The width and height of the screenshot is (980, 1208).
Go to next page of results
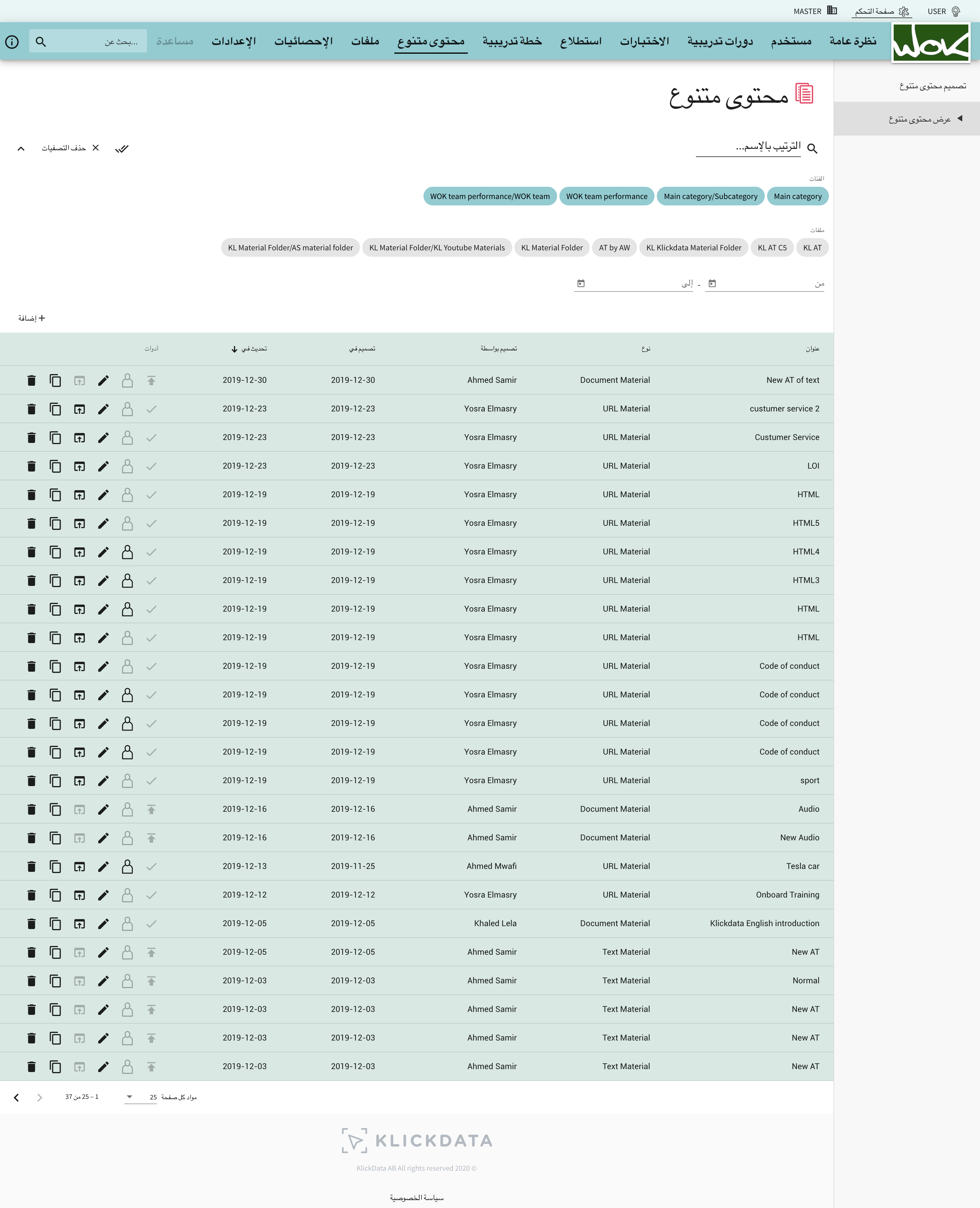pos(16,1097)
